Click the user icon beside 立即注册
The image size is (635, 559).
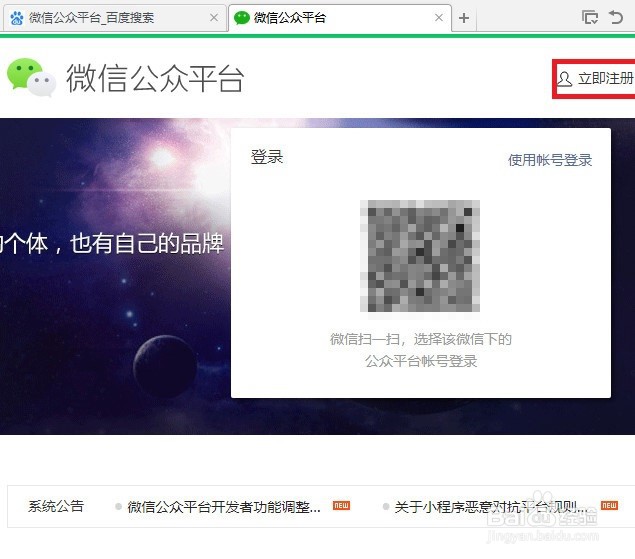click(x=564, y=79)
